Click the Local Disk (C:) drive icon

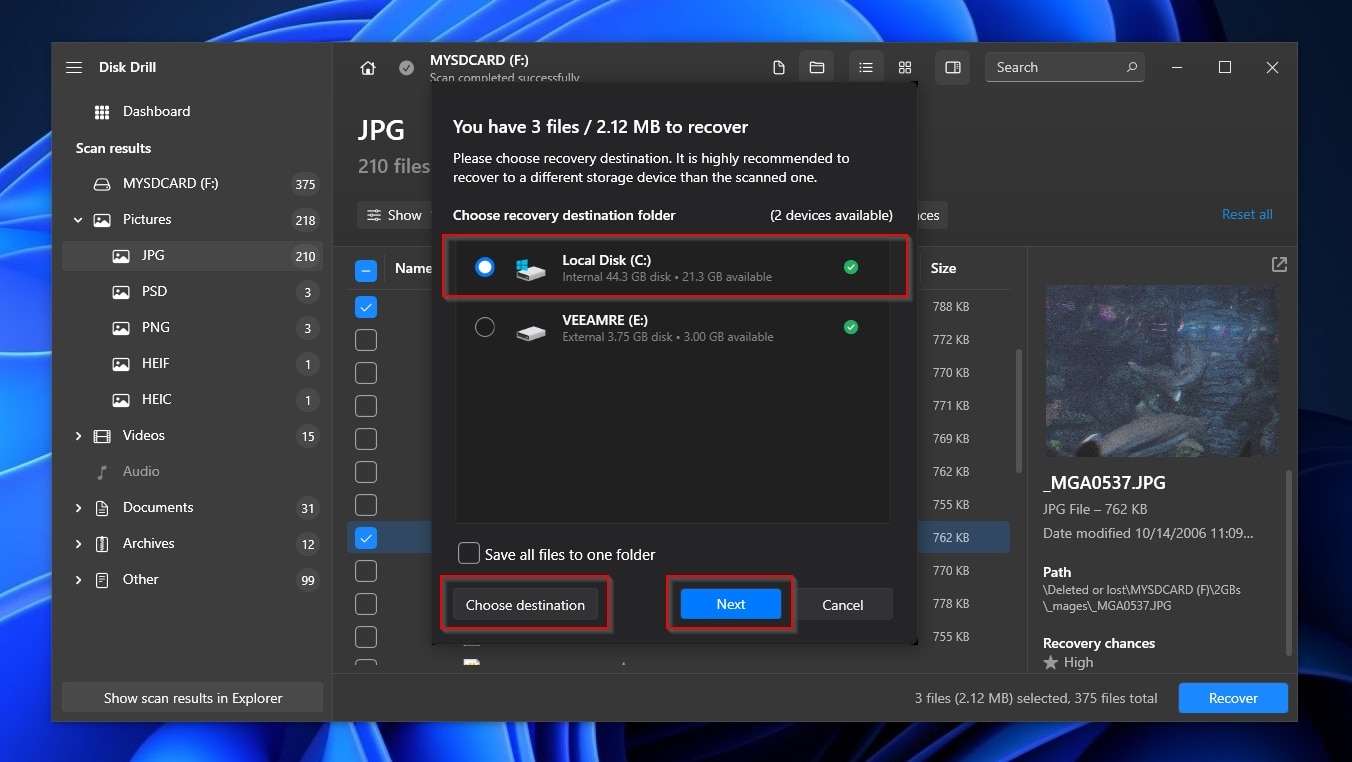click(x=531, y=268)
